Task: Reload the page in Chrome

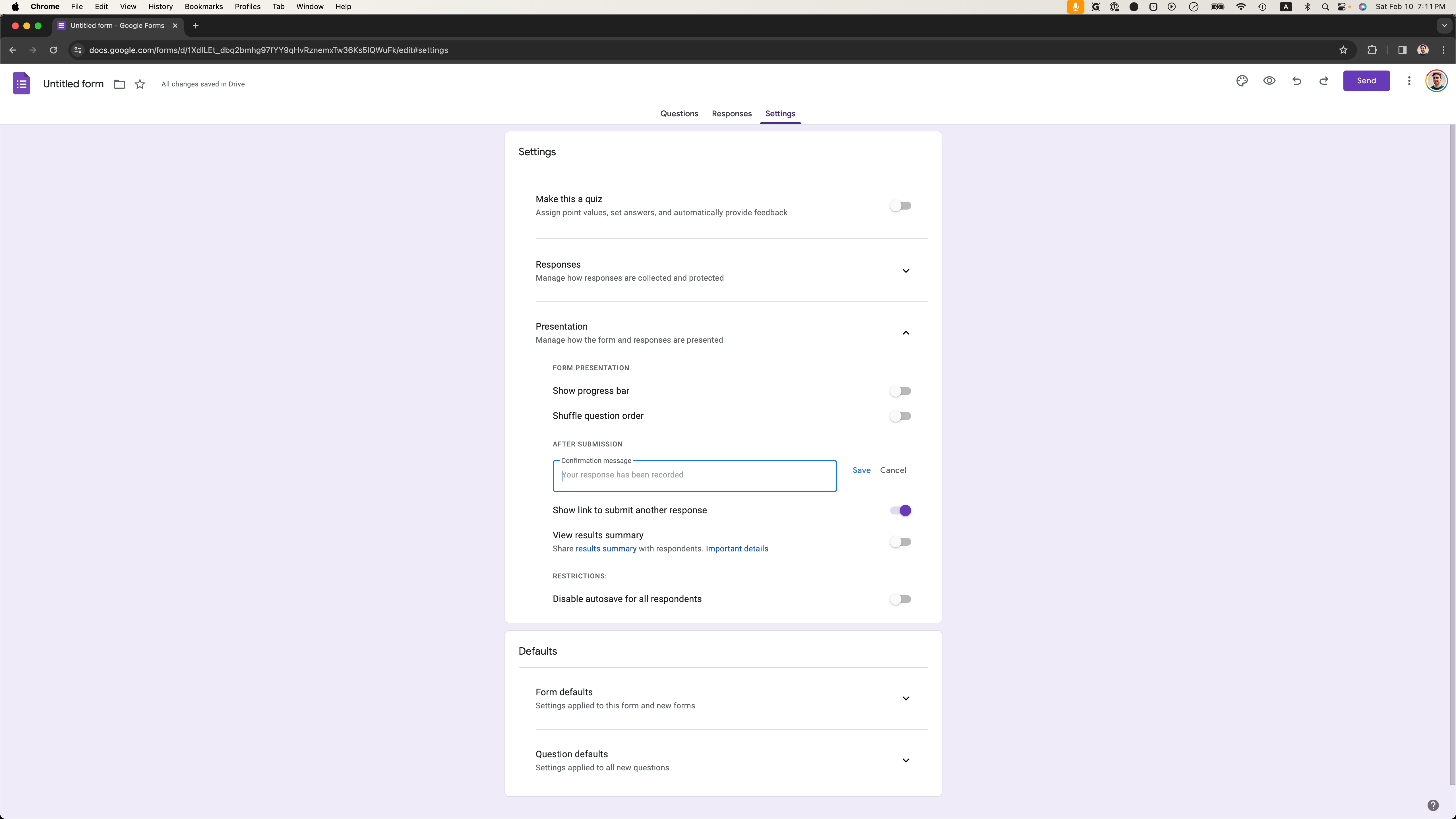Action: pos(53,50)
